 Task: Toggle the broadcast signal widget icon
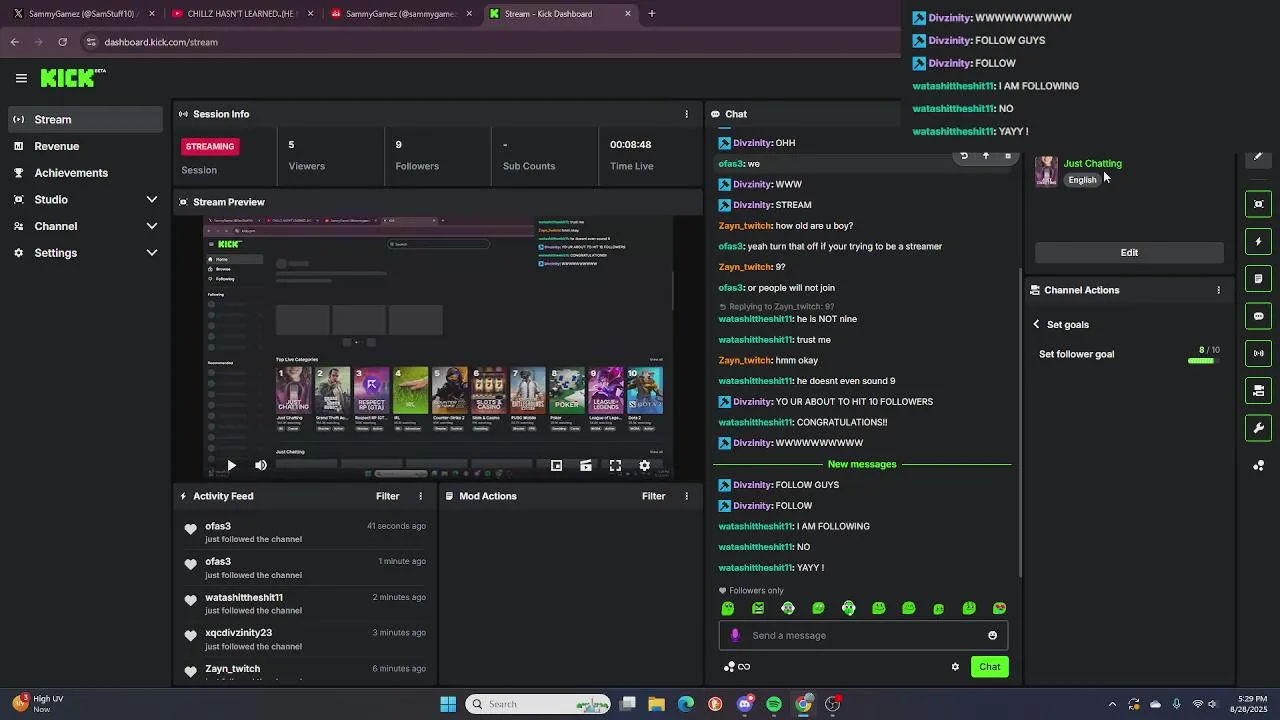point(1258,353)
